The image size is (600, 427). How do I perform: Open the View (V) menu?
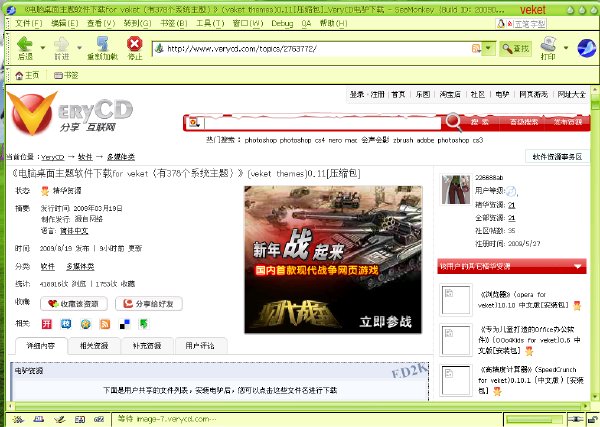pos(101,23)
